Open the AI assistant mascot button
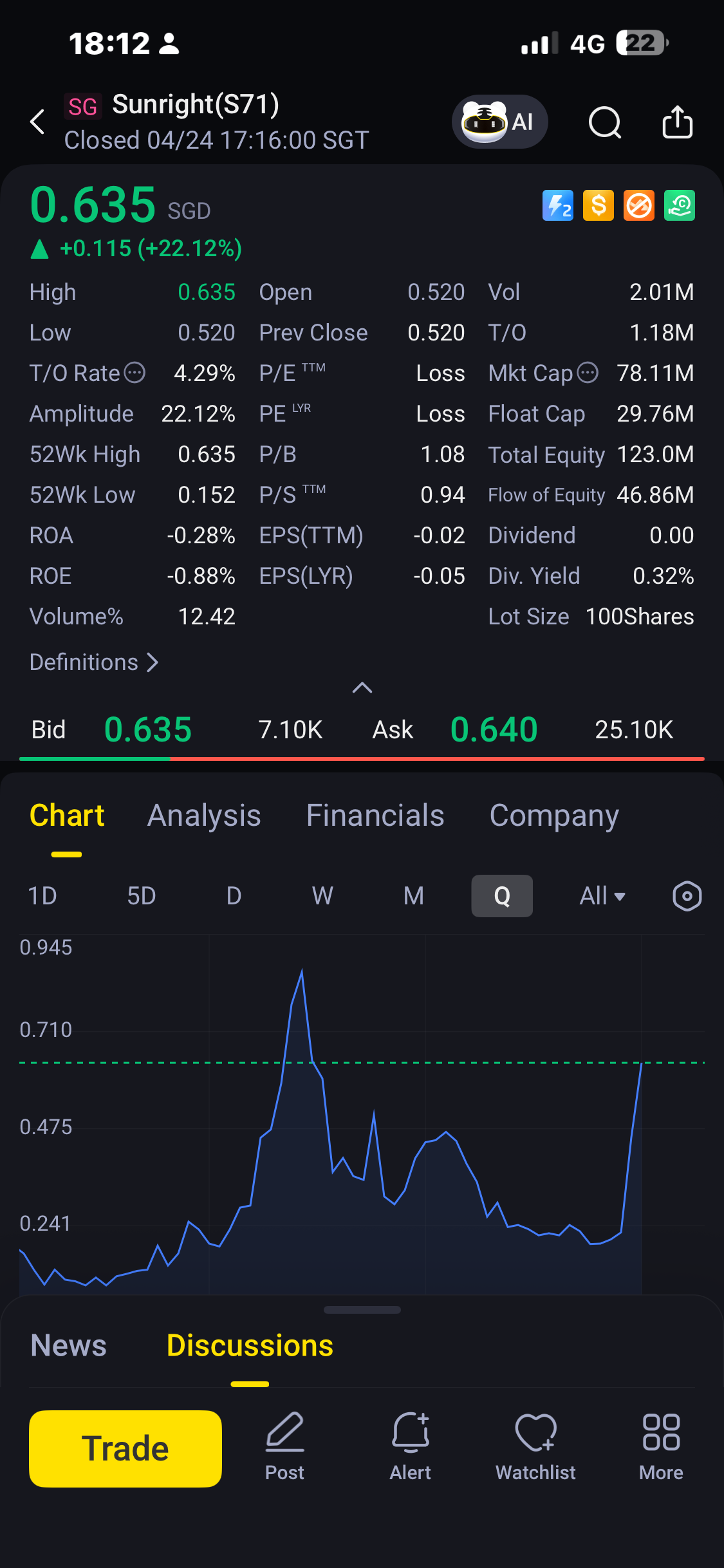 coord(499,122)
